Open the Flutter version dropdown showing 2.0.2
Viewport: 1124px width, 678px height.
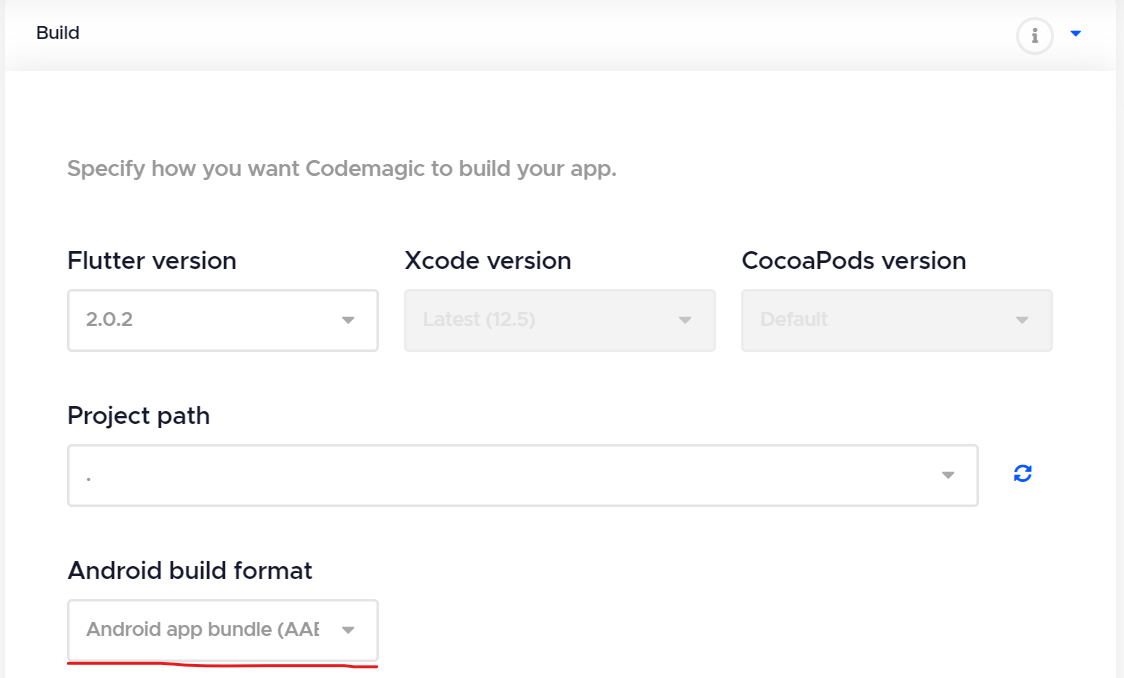coord(222,320)
